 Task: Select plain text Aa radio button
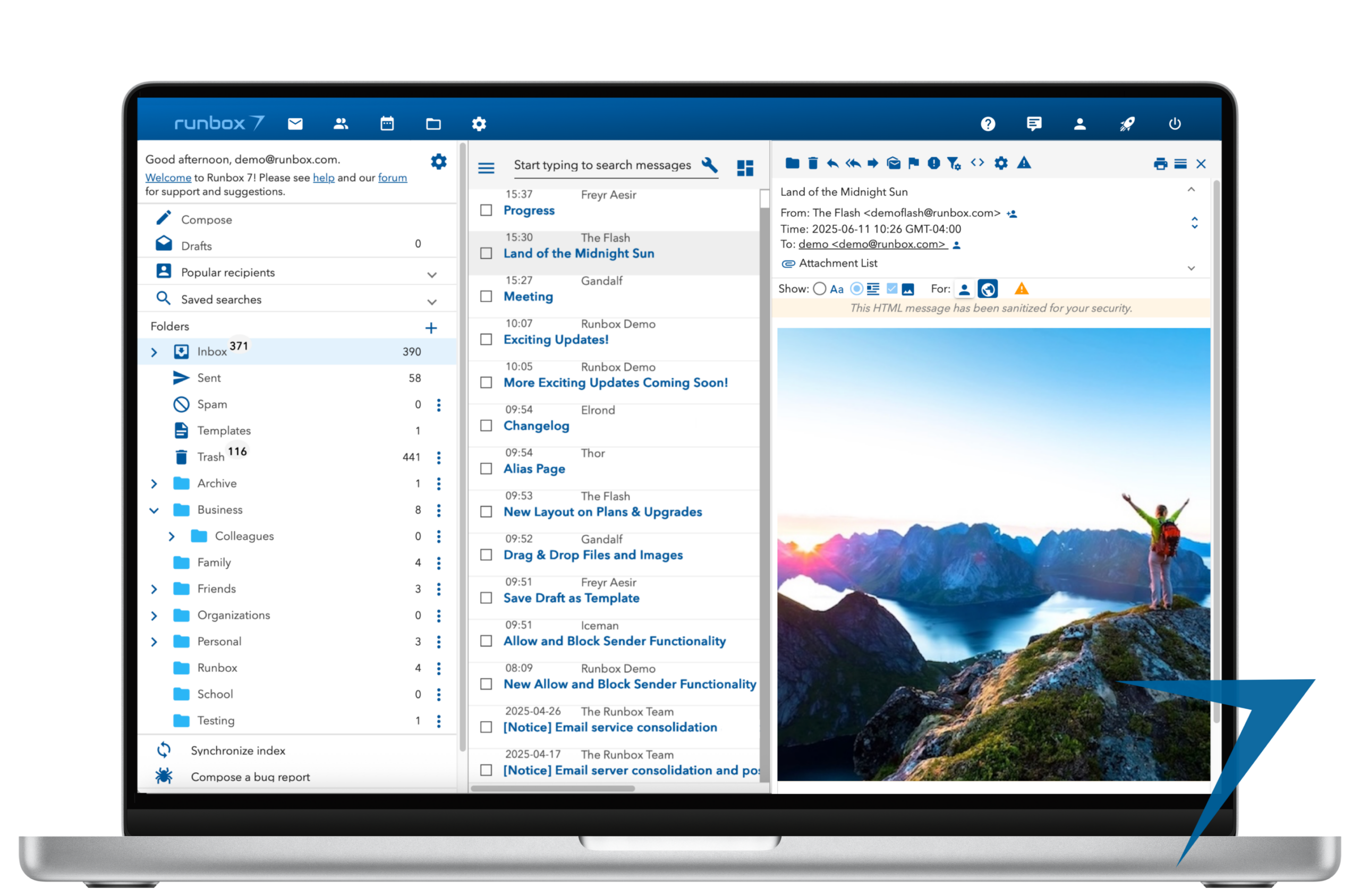[x=820, y=289]
